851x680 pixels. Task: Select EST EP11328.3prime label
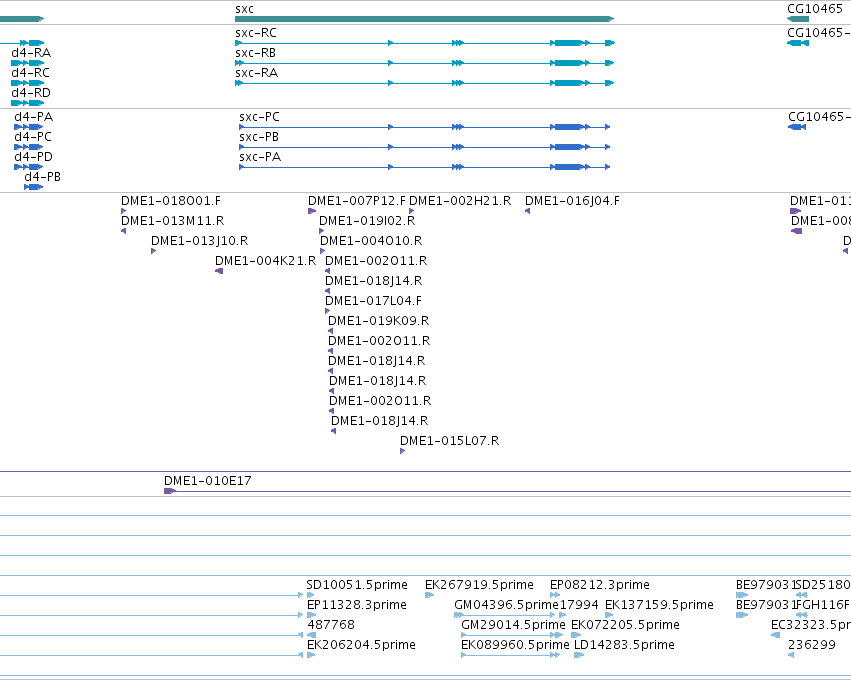[x=357, y=605]
